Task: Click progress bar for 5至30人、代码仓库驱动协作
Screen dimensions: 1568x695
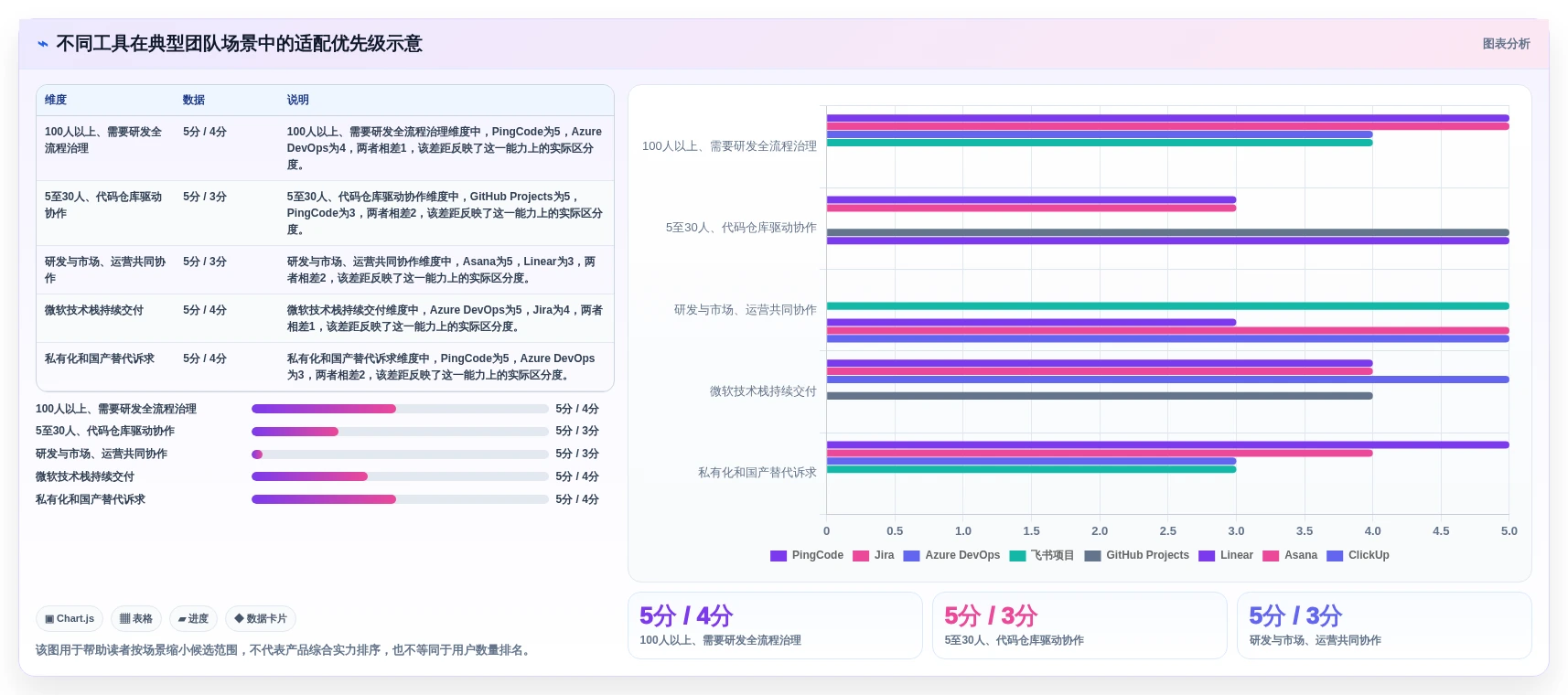Action: coord(400,432)
